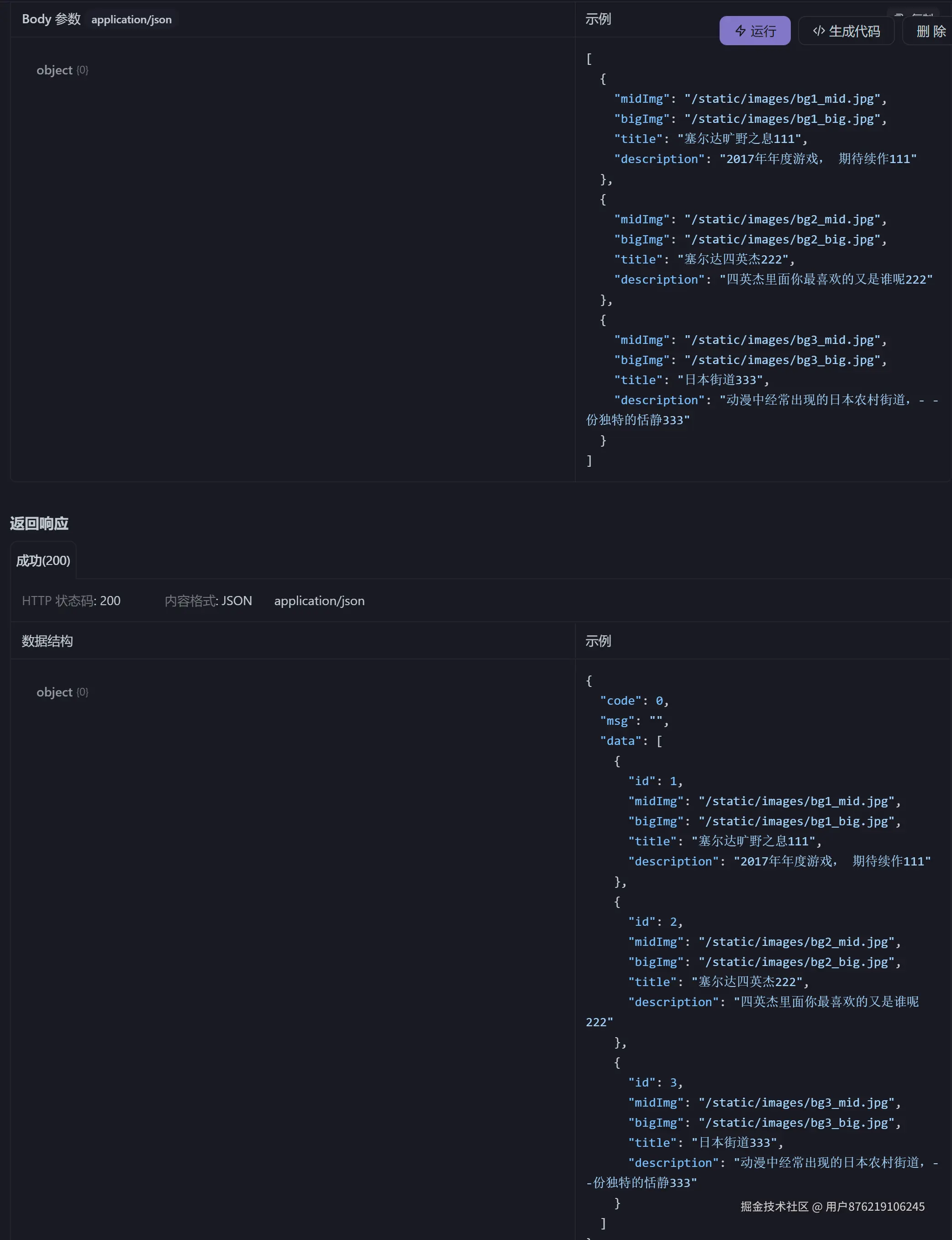Click the 数据结构 column header

coord(47,641)
